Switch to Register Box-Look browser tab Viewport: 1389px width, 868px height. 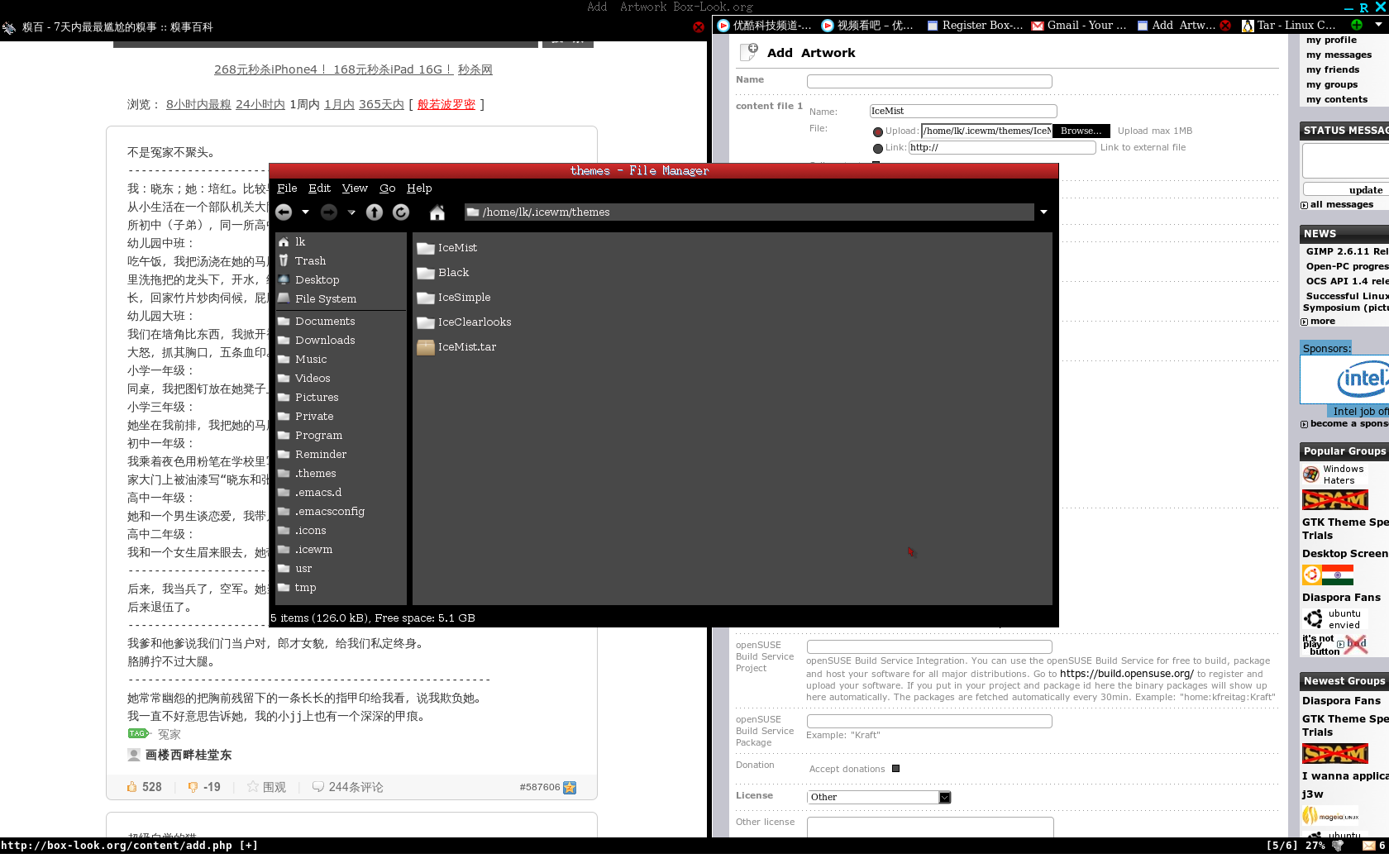975,26
